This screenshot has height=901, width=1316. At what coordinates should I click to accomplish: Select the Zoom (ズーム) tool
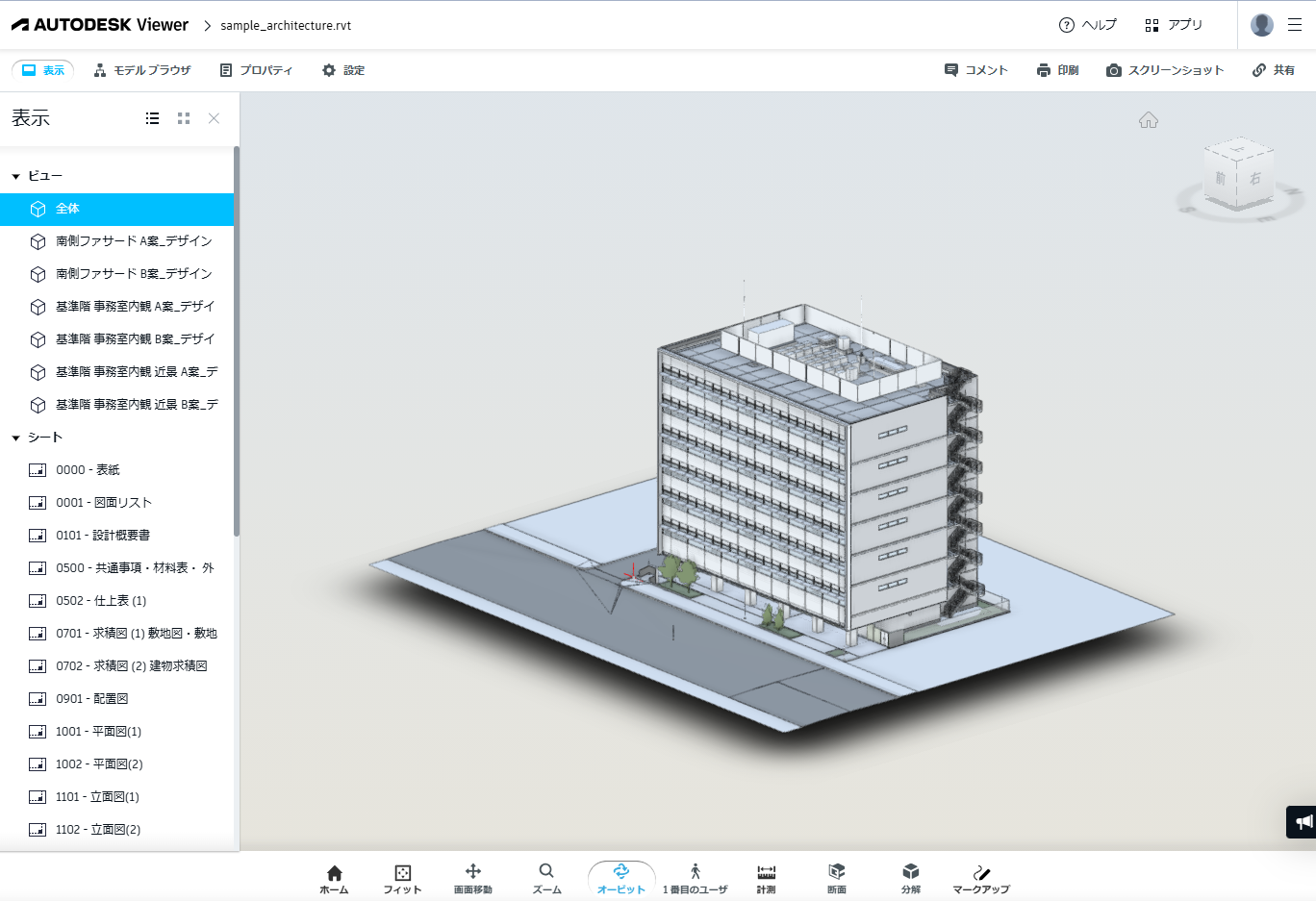pos(546,878)
